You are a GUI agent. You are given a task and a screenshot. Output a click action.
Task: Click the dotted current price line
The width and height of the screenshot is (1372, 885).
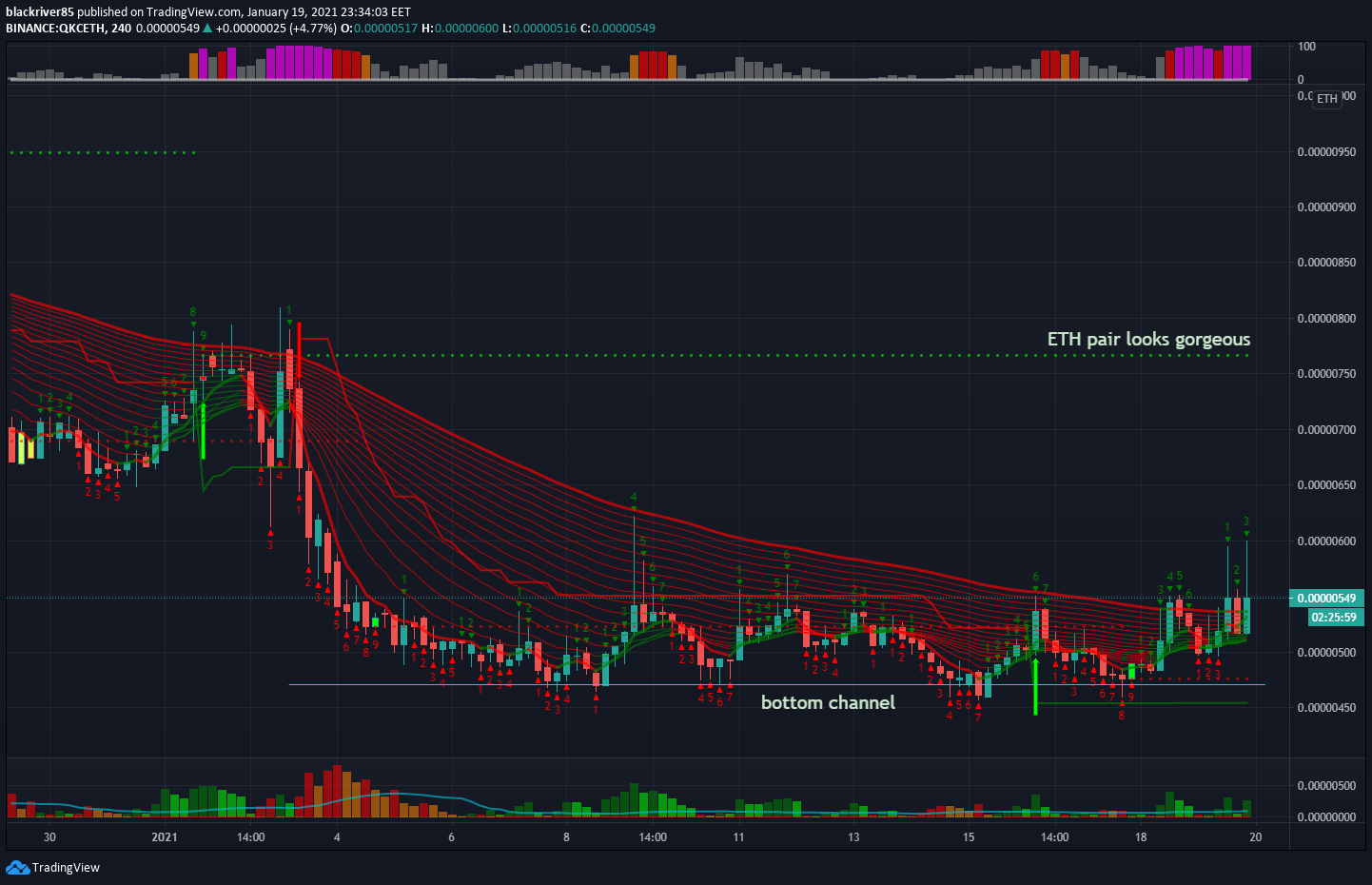tap(647, 599)
